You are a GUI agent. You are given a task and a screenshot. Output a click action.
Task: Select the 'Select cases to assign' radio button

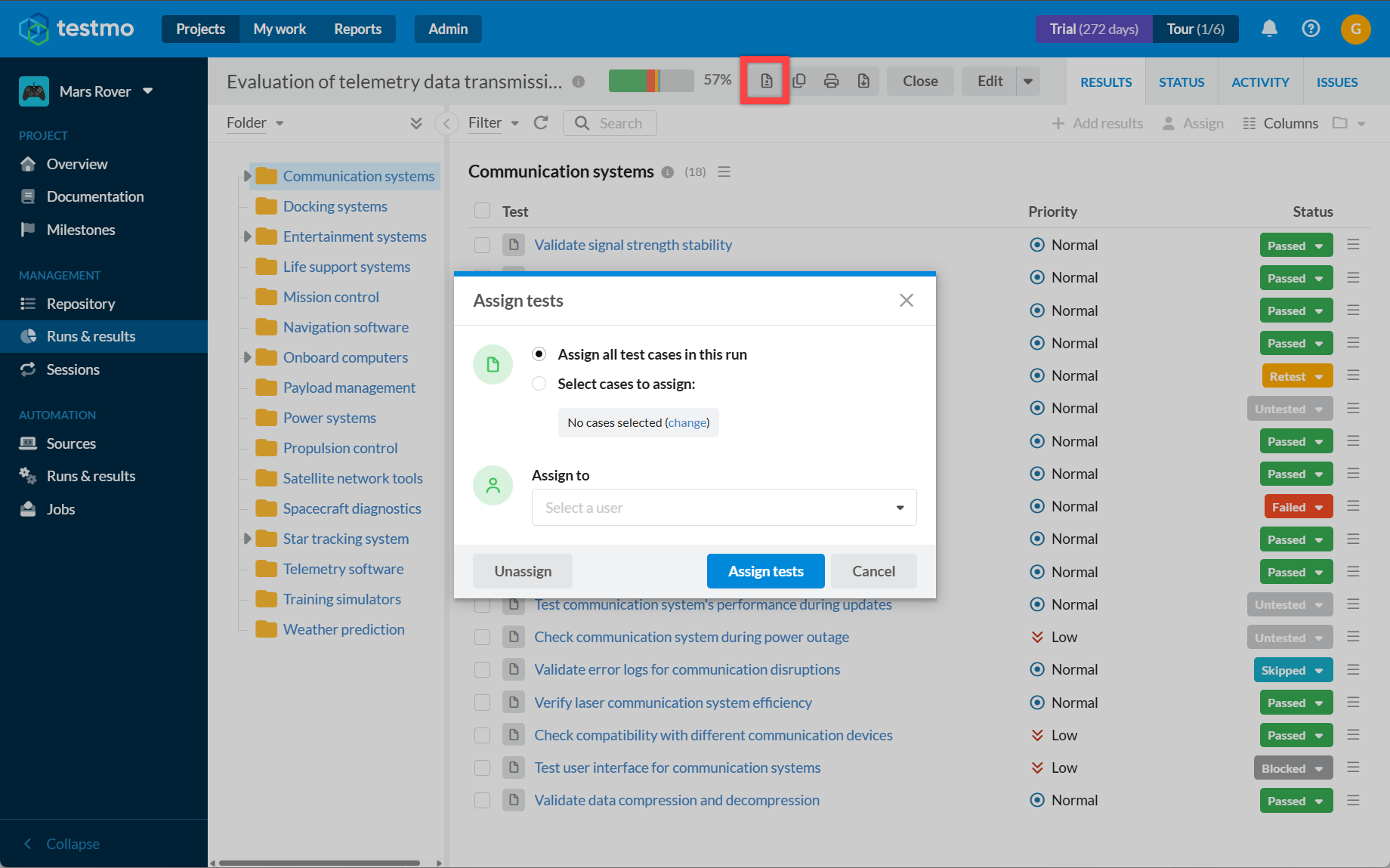point(539,384)
